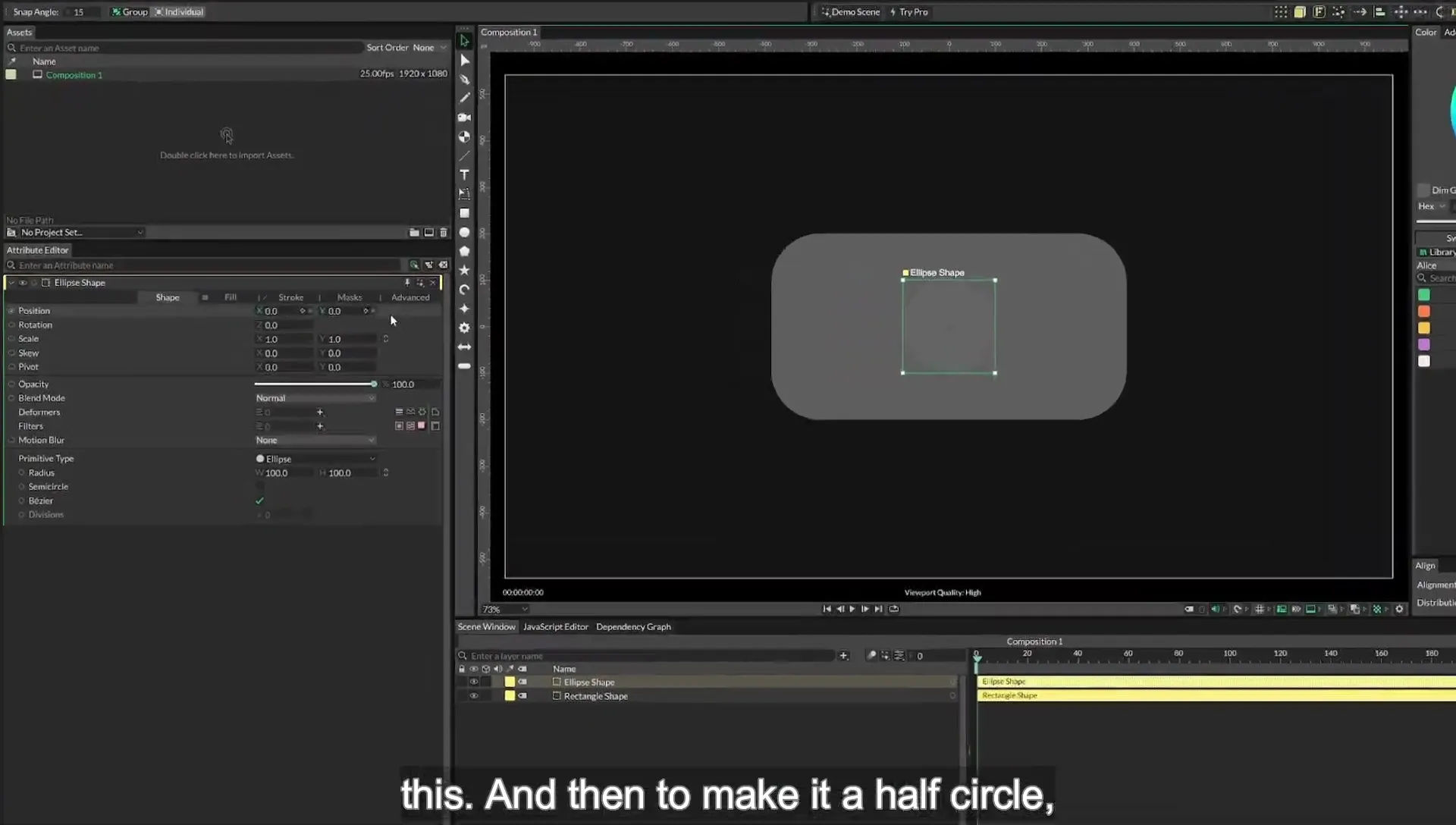Viewport: 1456px width, 825px height.
Task: Click the Line tool in the toolbar
Action: [465, 155]
